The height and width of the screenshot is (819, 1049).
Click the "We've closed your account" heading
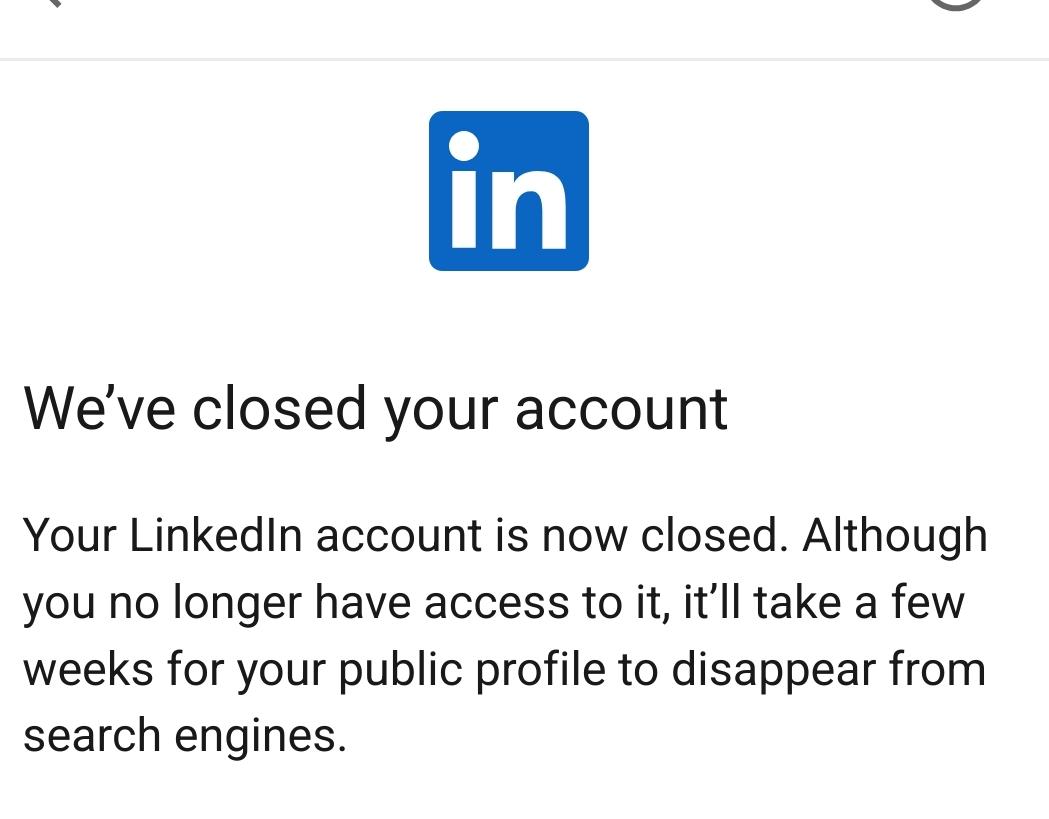tap(375, 410)
